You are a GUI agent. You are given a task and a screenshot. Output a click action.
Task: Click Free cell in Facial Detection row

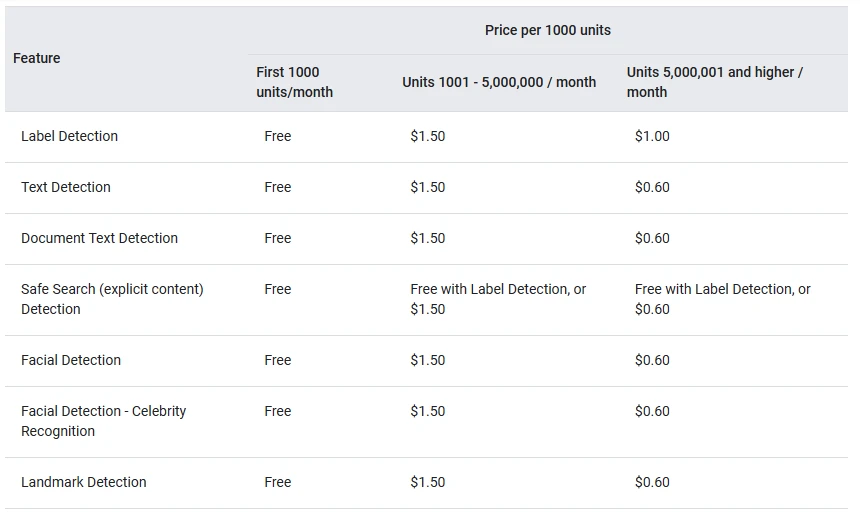(x=278, y=360)
